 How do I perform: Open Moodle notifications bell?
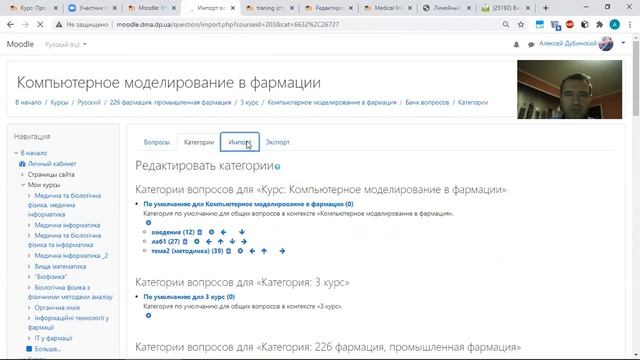[x=516, y=44]
